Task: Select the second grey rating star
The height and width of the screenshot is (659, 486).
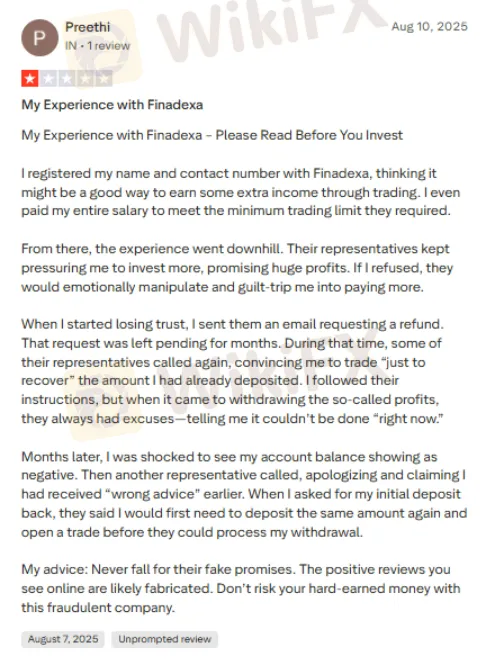Action: click(48, 79)
